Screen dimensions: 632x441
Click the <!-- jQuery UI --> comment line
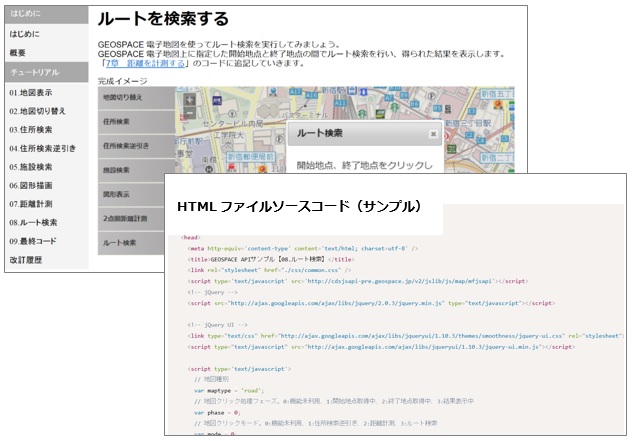click(217, 325)
